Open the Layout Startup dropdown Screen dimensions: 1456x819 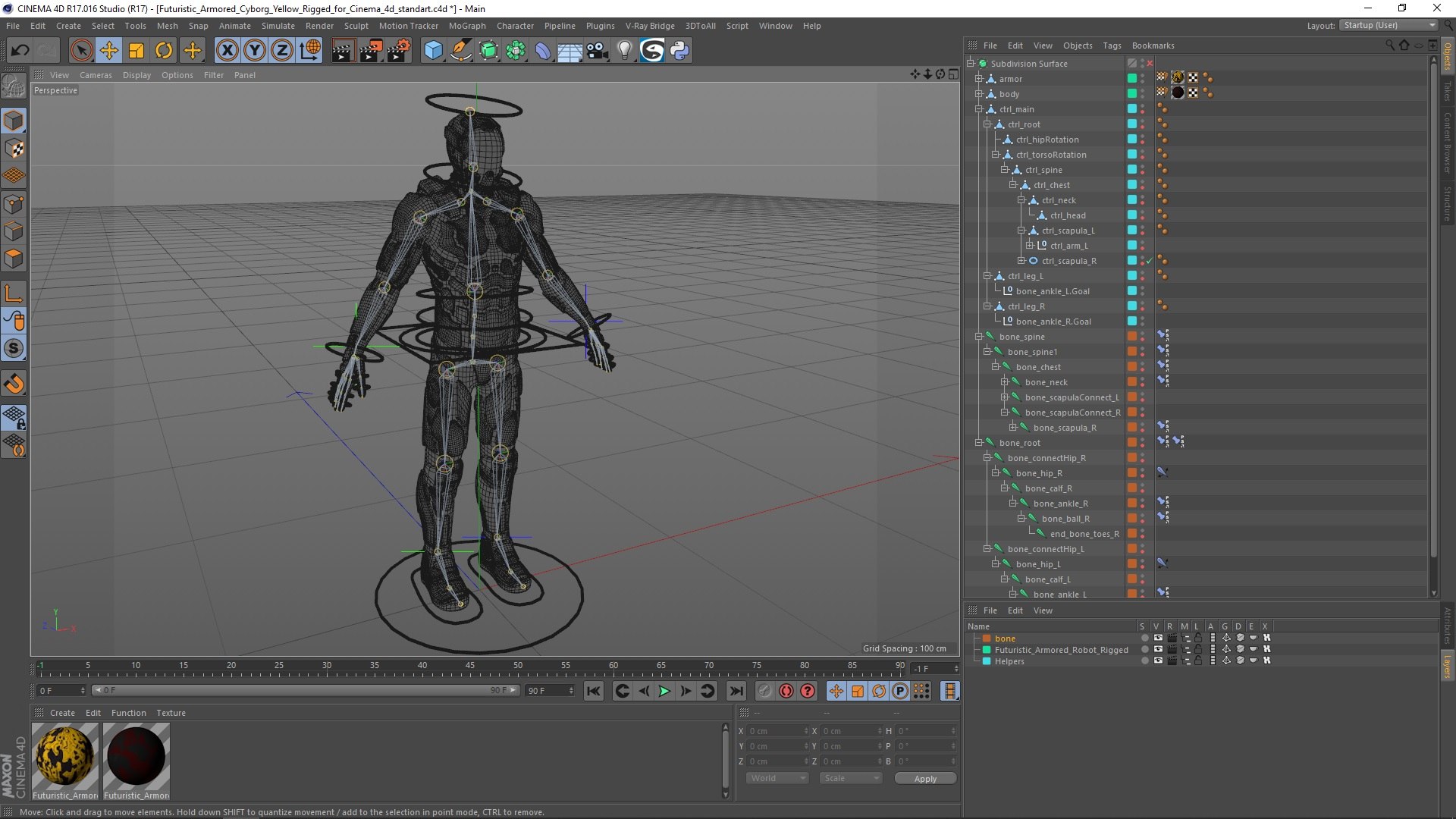(1389, 26)
